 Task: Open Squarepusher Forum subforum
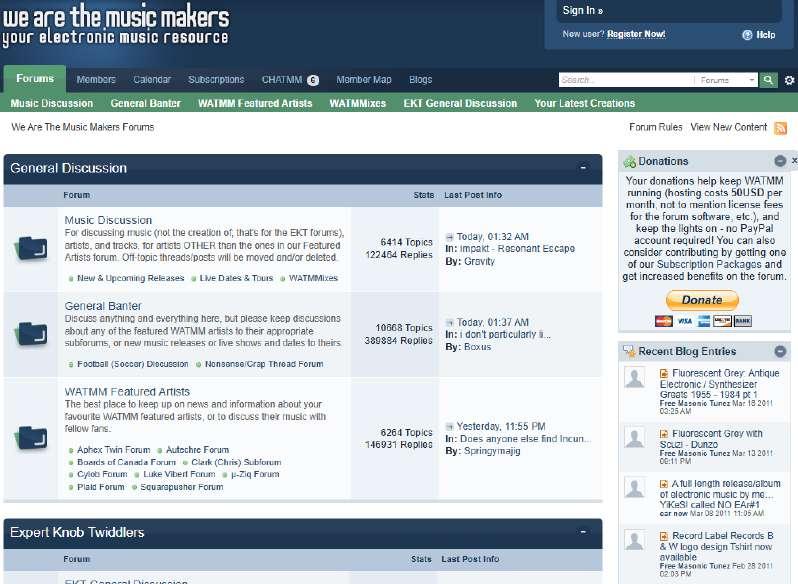182,487
